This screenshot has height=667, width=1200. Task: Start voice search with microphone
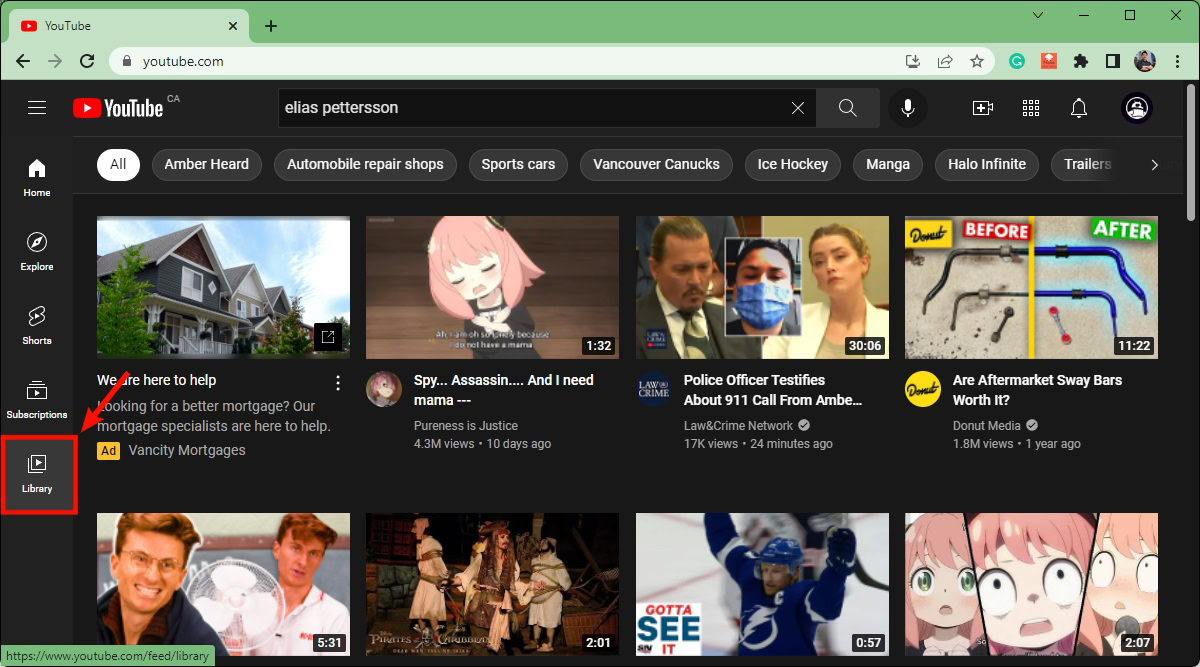[908, 108]
